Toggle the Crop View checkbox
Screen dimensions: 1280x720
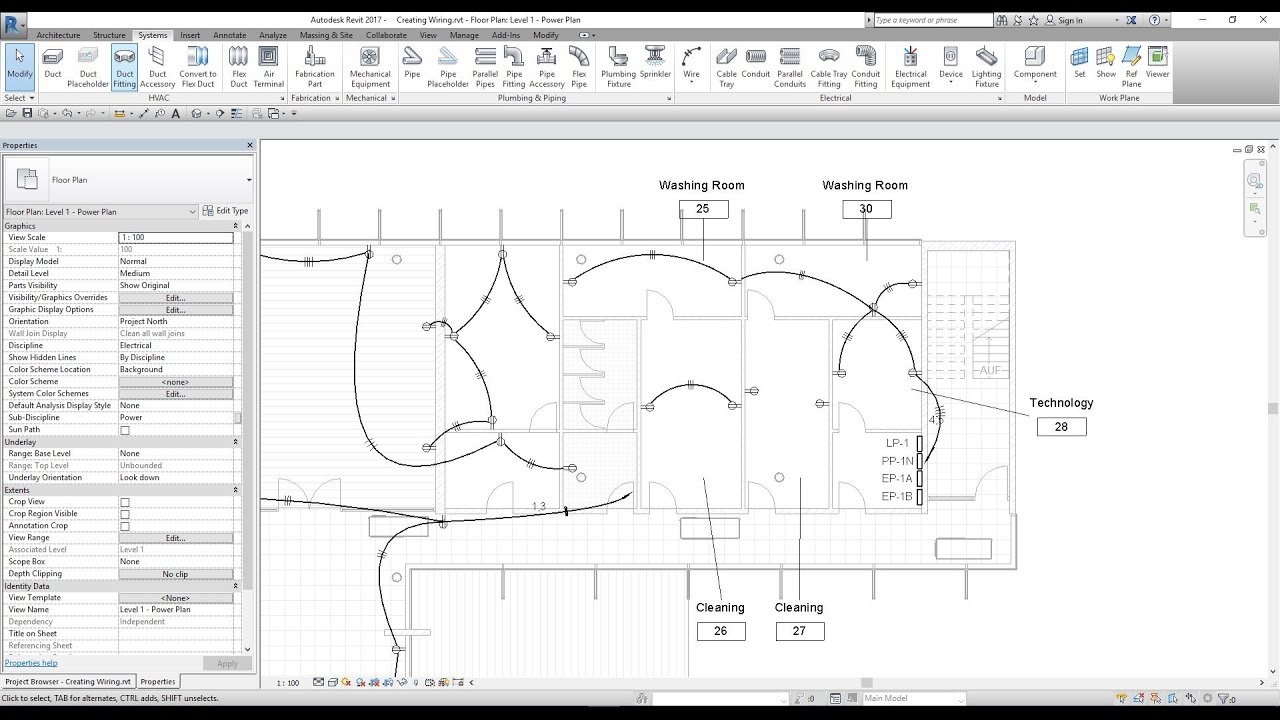click(x=125, y=502)
